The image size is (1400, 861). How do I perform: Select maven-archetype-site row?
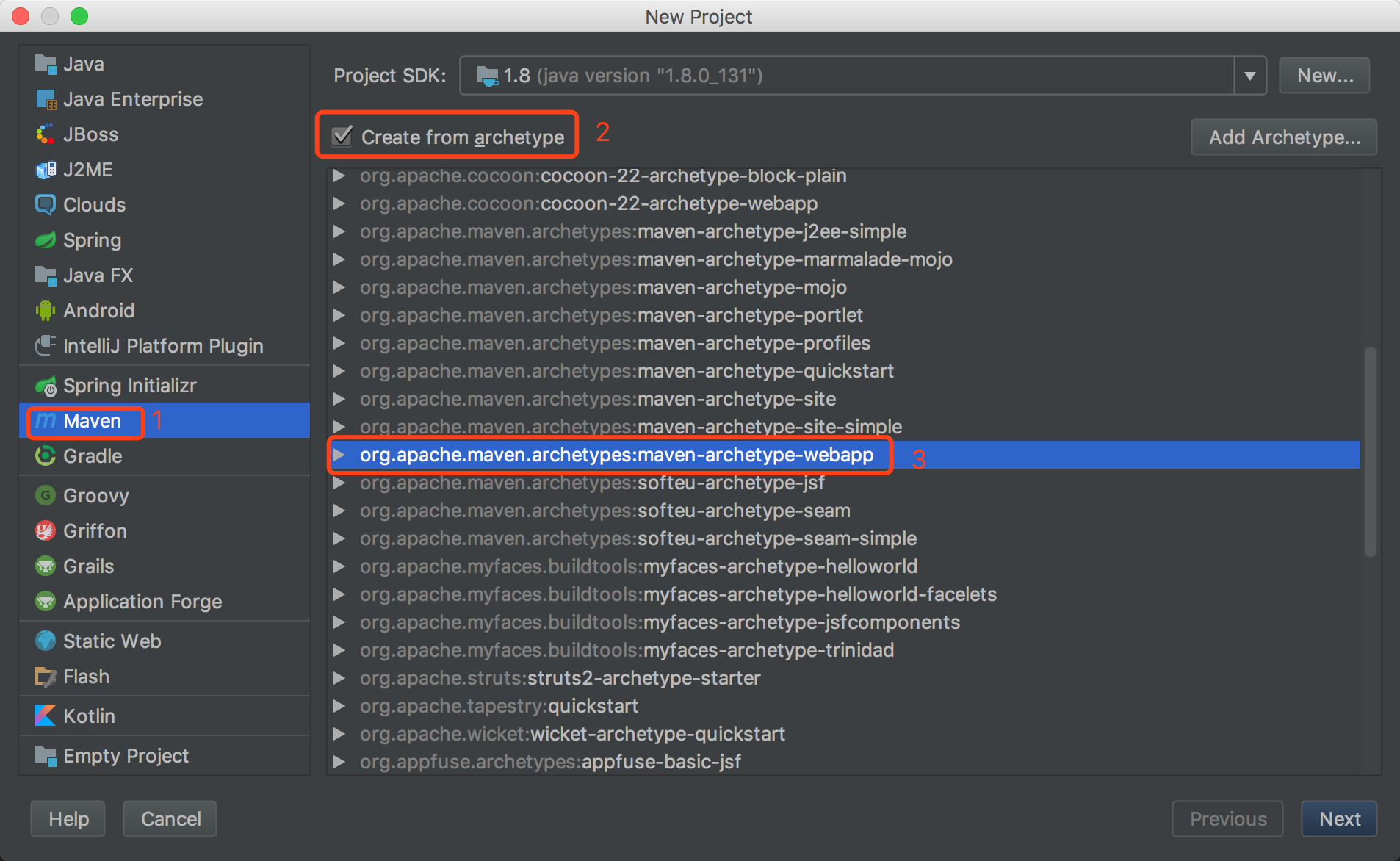(843, 399)
